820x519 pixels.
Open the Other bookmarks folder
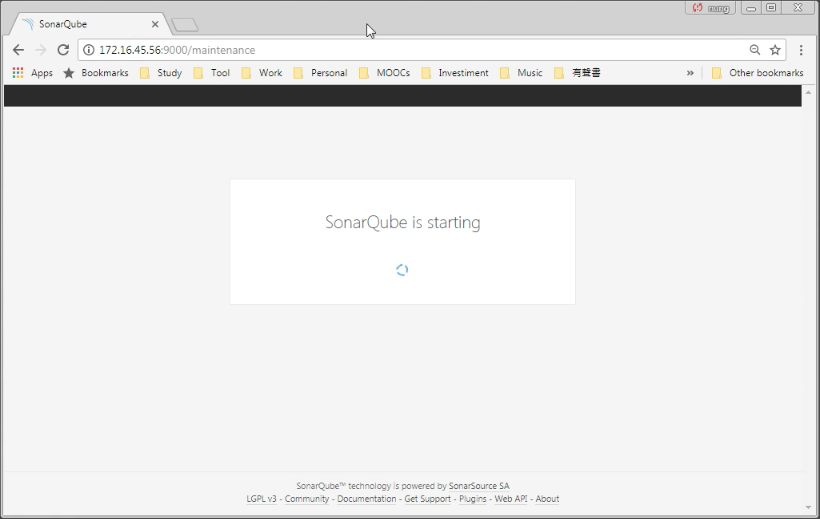click(758, 73)
